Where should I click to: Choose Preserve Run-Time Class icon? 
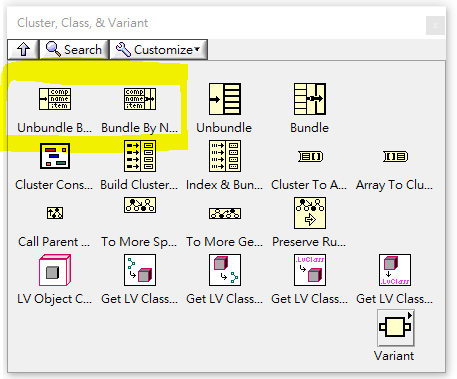tap(310, 213)
